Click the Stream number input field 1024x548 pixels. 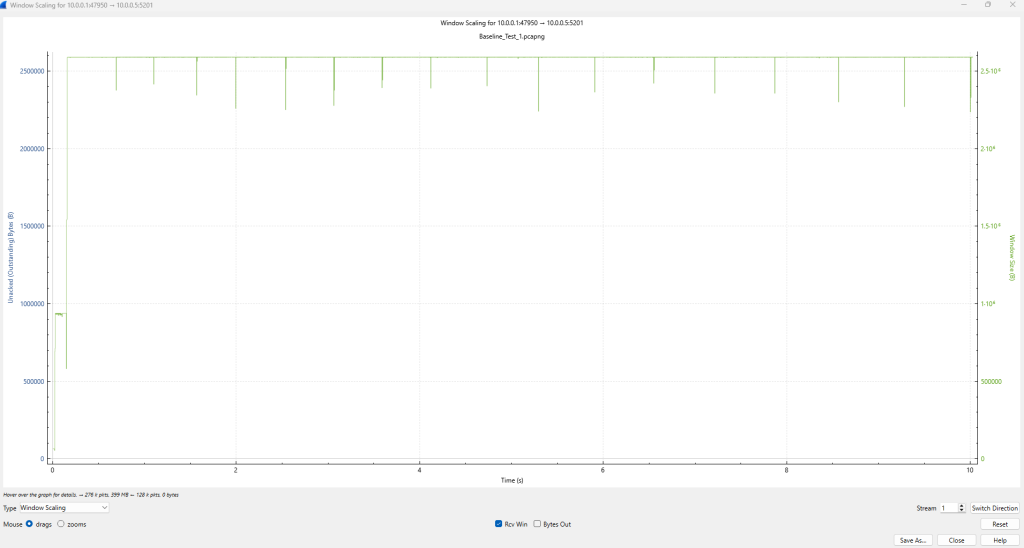(x=948, y=508)
